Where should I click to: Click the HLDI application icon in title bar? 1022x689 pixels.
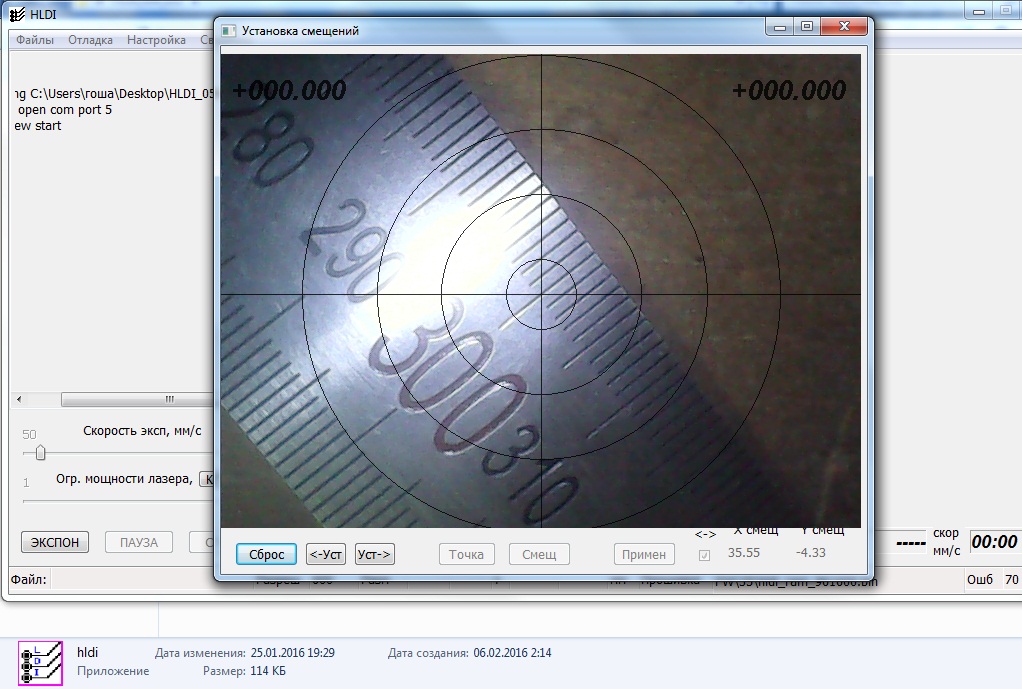tap(17, 13)
